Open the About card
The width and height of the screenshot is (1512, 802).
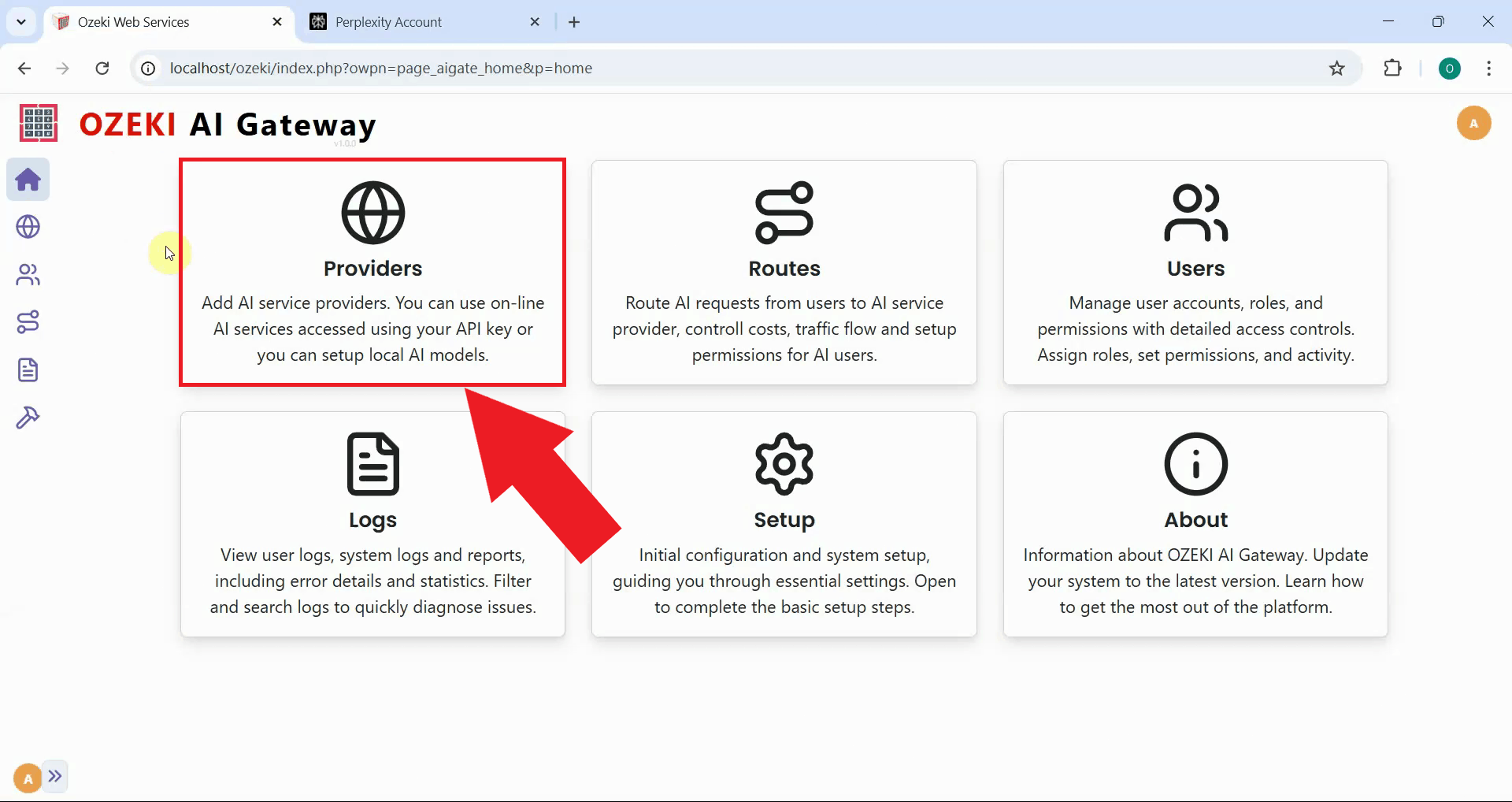(x=1195, y=524)
